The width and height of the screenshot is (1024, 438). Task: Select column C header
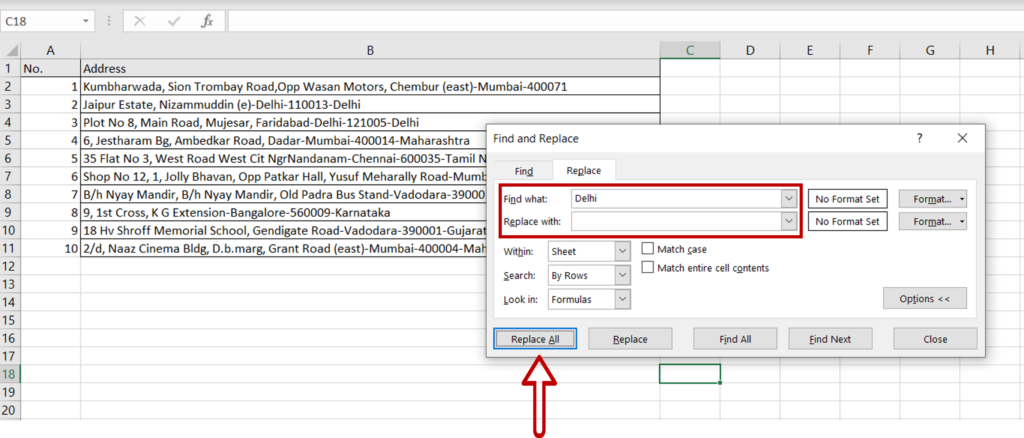(x=690, y=50)
